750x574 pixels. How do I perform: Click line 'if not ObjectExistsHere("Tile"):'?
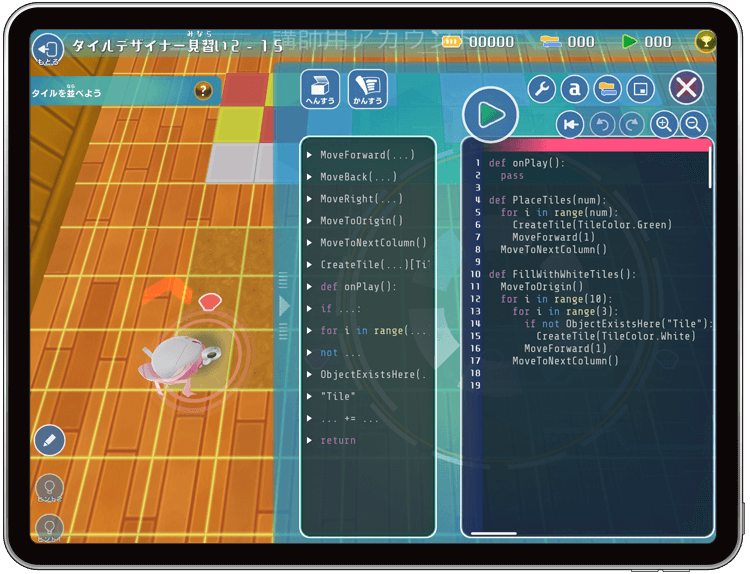[618, 324]
